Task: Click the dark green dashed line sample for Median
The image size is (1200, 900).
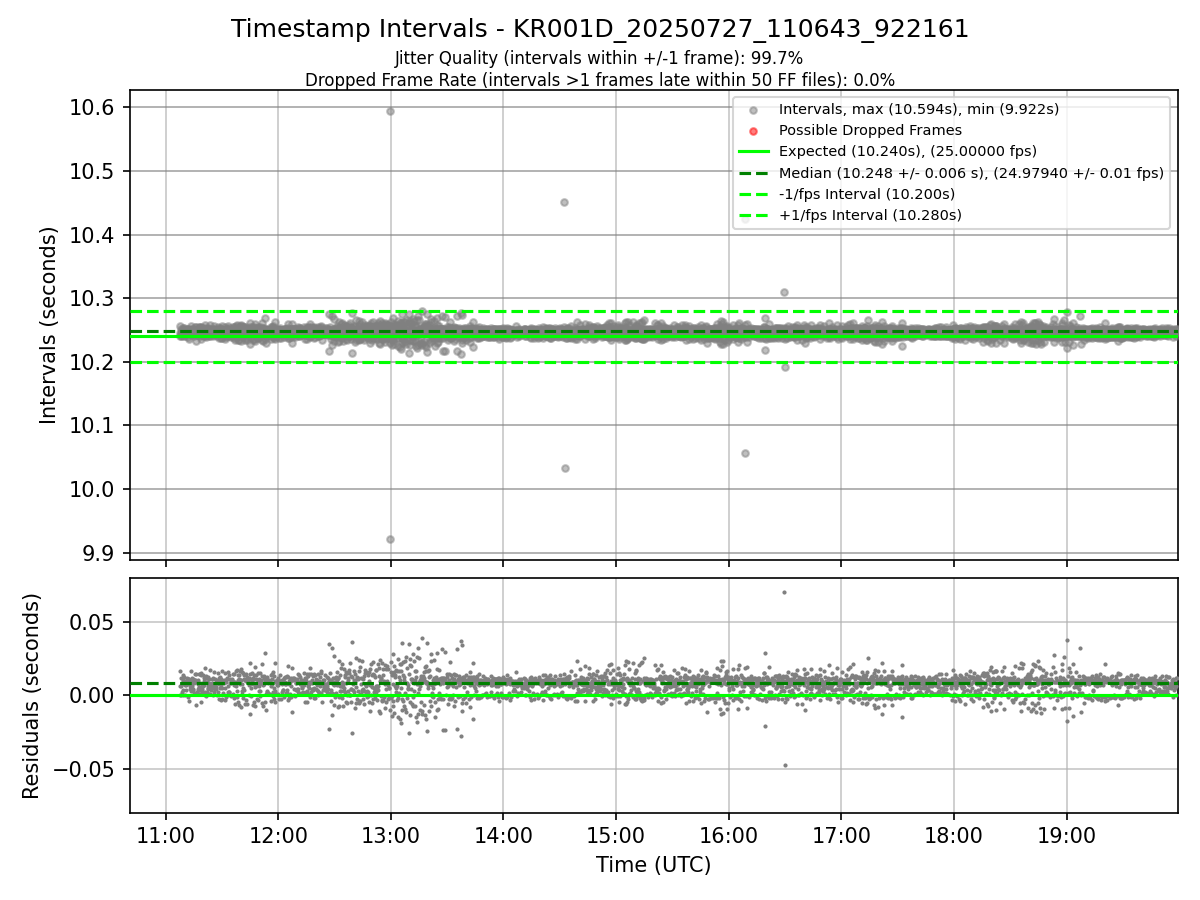Action: click(x=754, y=173)
